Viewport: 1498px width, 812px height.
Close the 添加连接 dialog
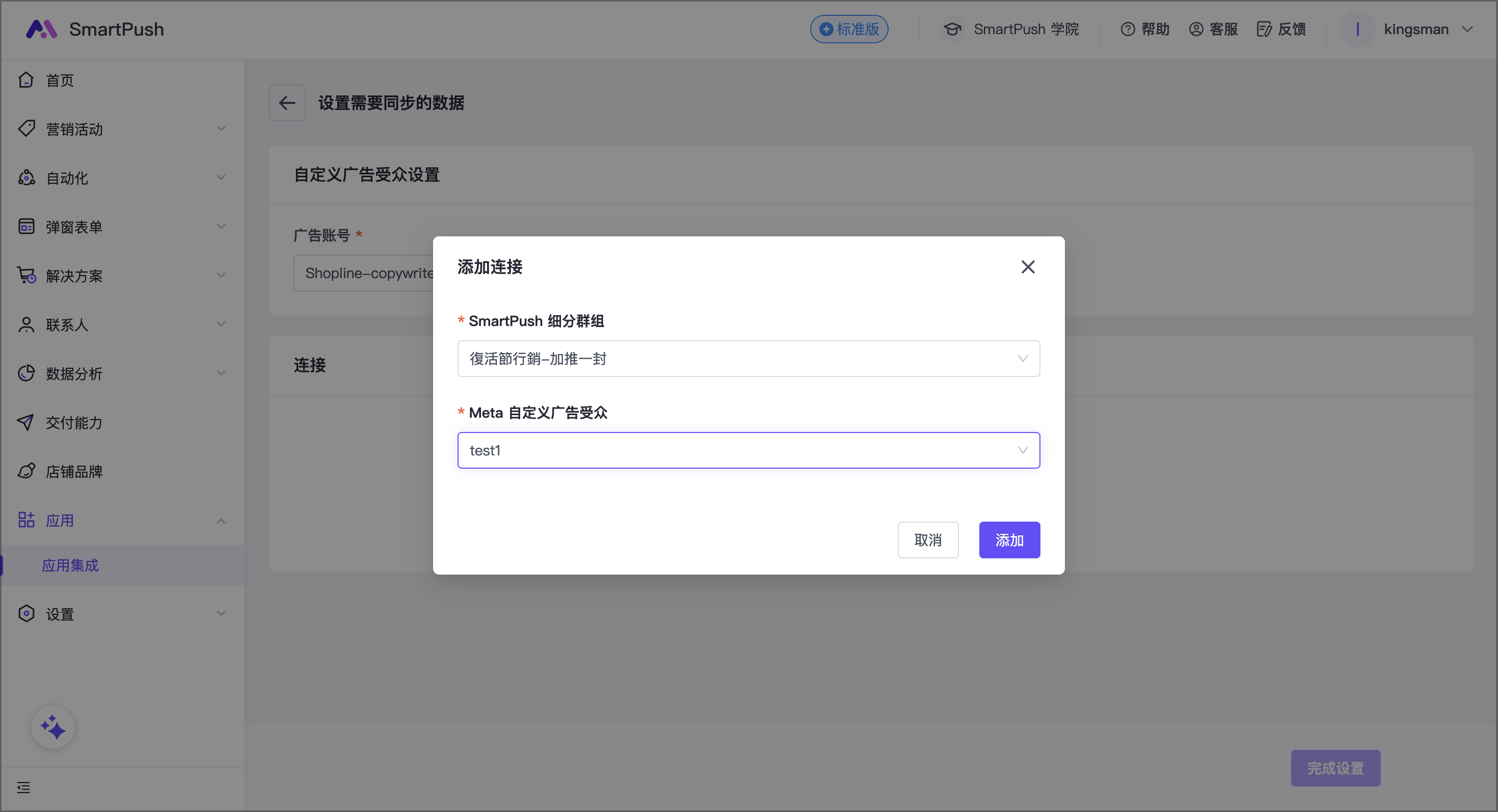1028,267
